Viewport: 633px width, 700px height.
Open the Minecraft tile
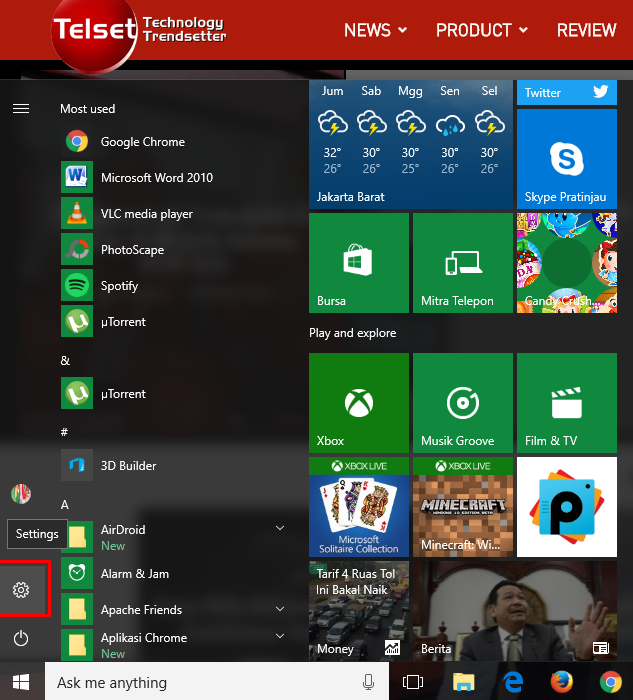click(x=463, y=507)
